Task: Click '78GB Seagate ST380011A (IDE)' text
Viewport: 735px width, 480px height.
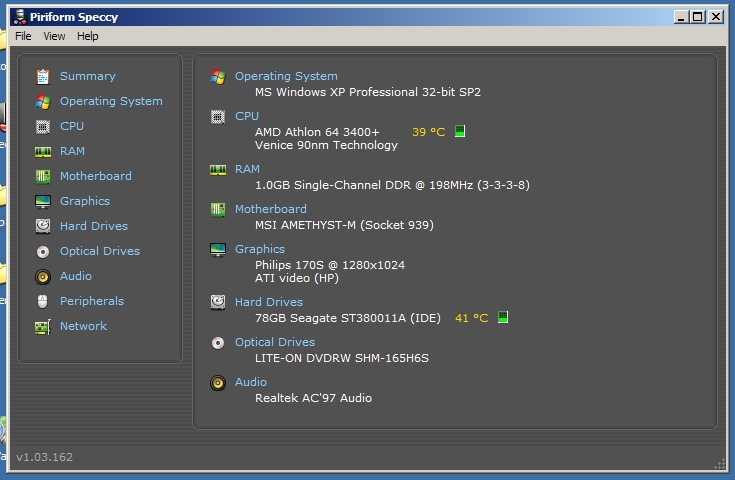Action: pos(348,318)
